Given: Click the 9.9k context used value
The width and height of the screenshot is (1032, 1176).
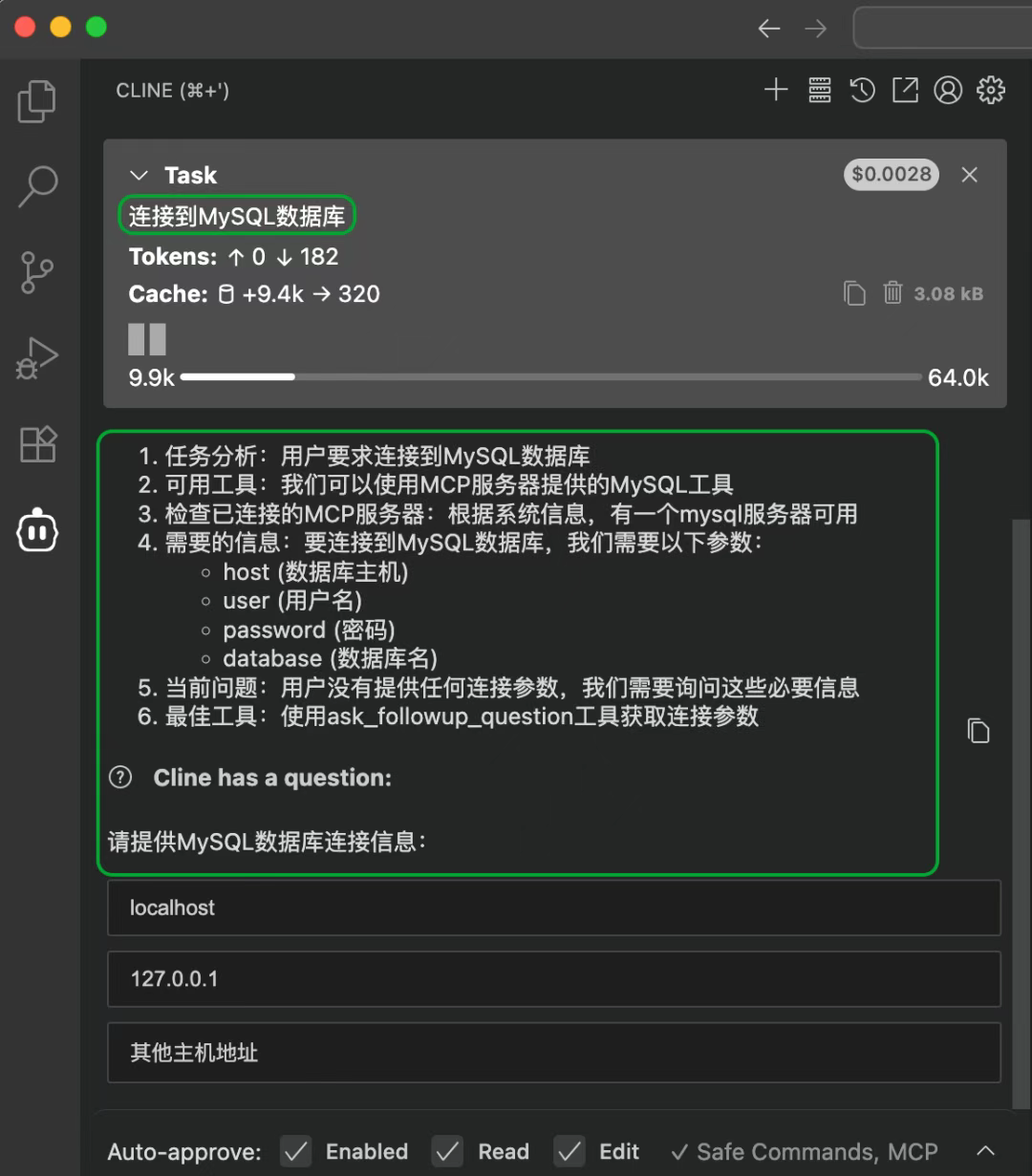Looking at the screenshot, I should tap(152, 377).
